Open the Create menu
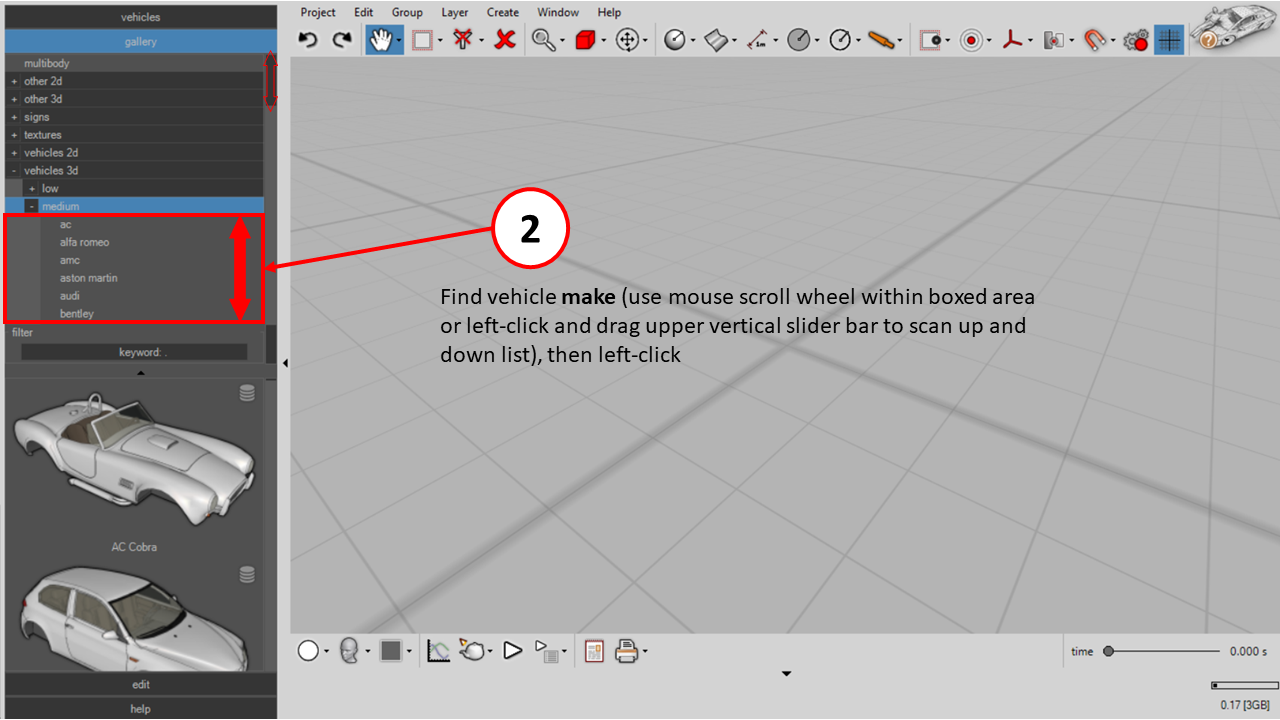The height and width of the screenshot is (720, 1280). 503,12
